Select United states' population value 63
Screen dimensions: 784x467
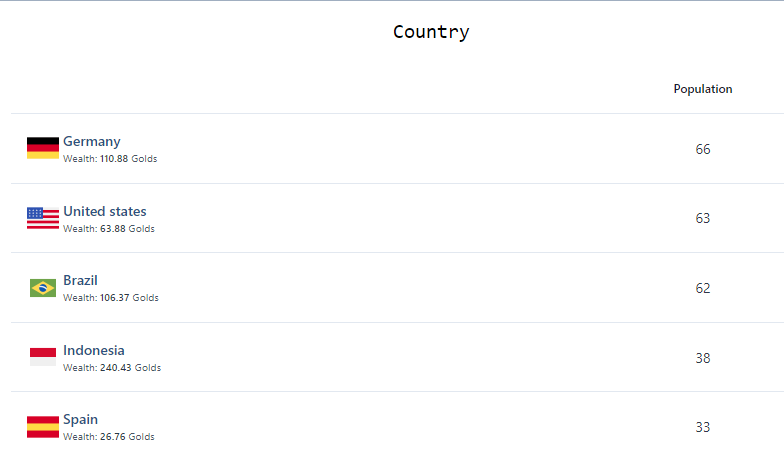(703, 218)
